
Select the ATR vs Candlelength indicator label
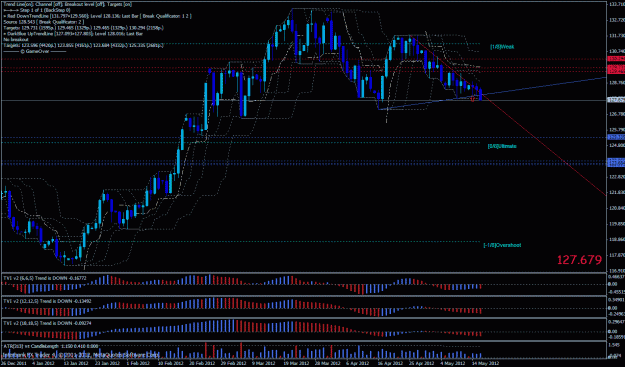pyautogui.click(x=51, y=346)
